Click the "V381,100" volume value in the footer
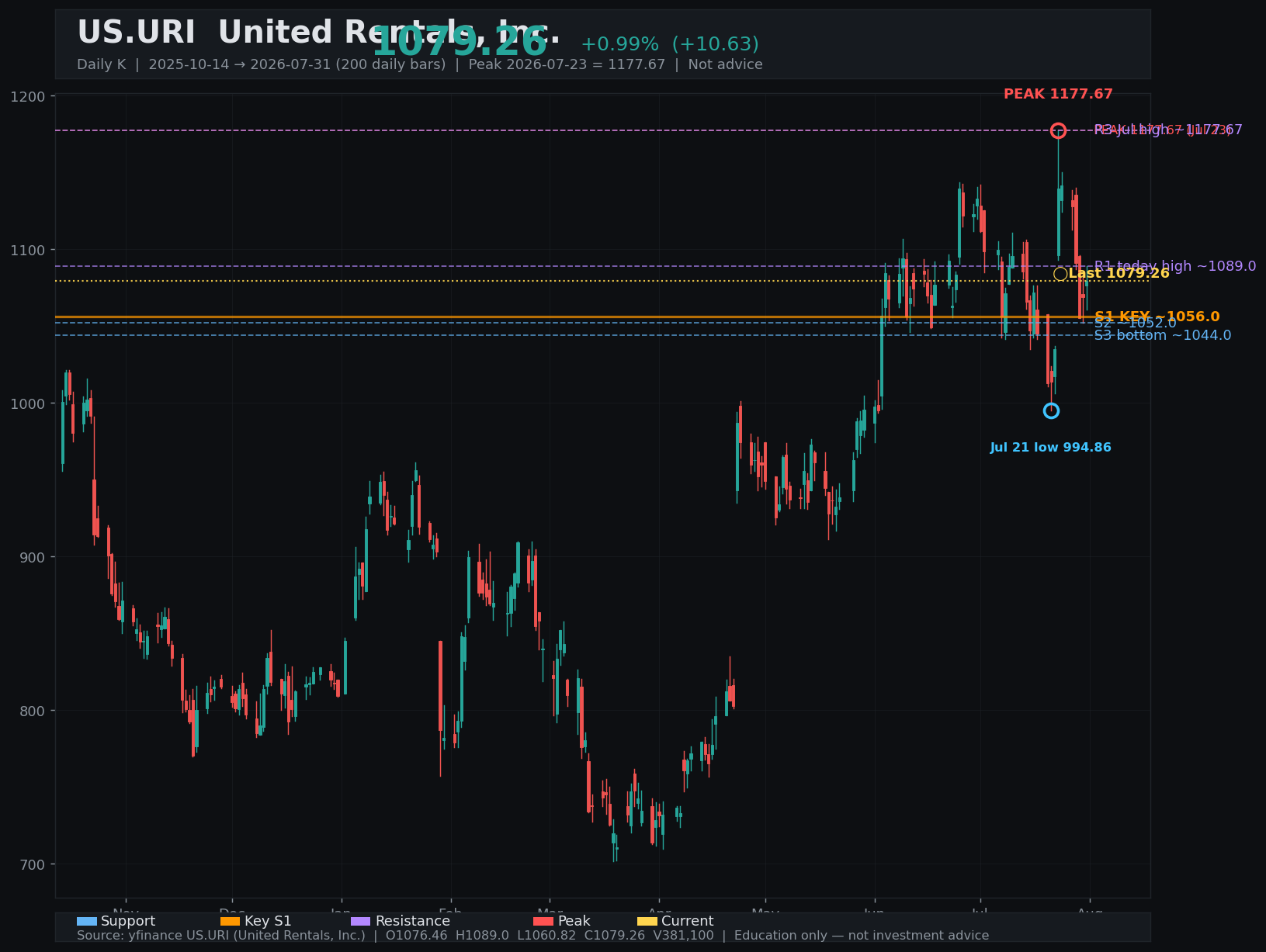 684,936
